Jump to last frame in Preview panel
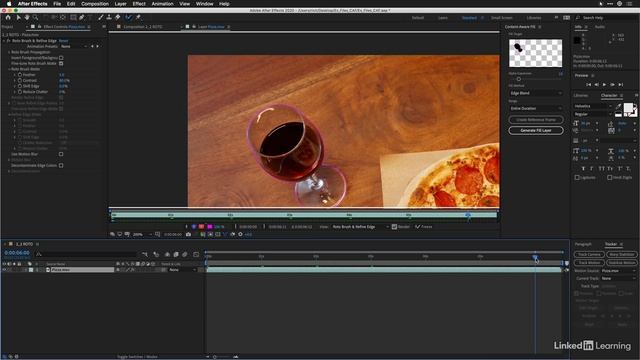This screenshot has width=640, height=360. [621, 84]
